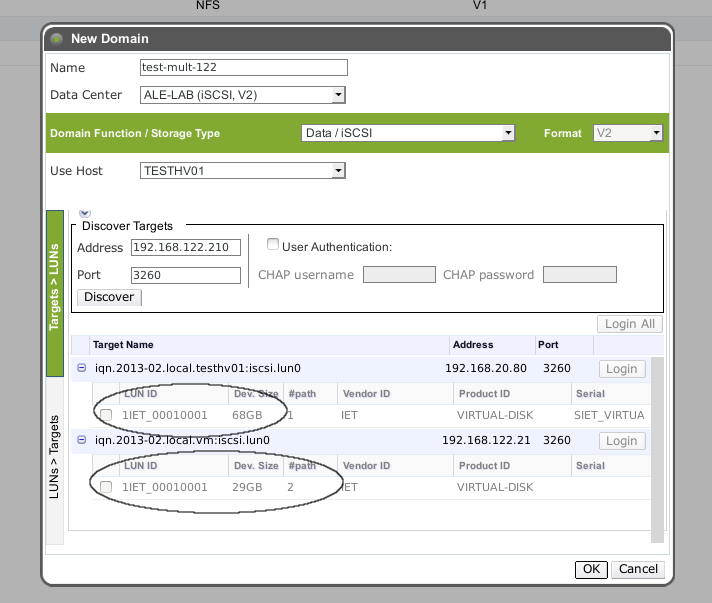The image size is (712, 603).
Task: Collapse the Discover Targets section arrow
Action: pyautogui.click(x=84, y=212)
